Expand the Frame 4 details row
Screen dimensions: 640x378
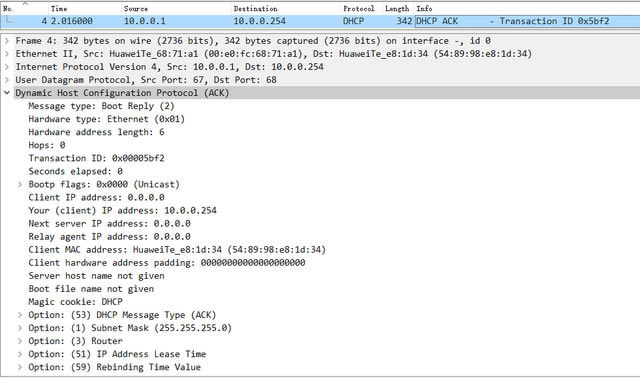coord(7,41)
